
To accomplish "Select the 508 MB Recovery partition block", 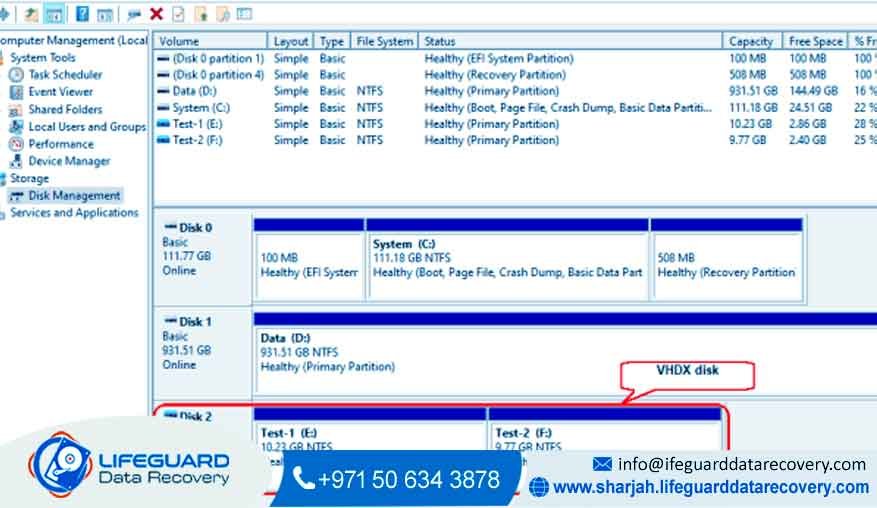I will click(x=727, y=260).
